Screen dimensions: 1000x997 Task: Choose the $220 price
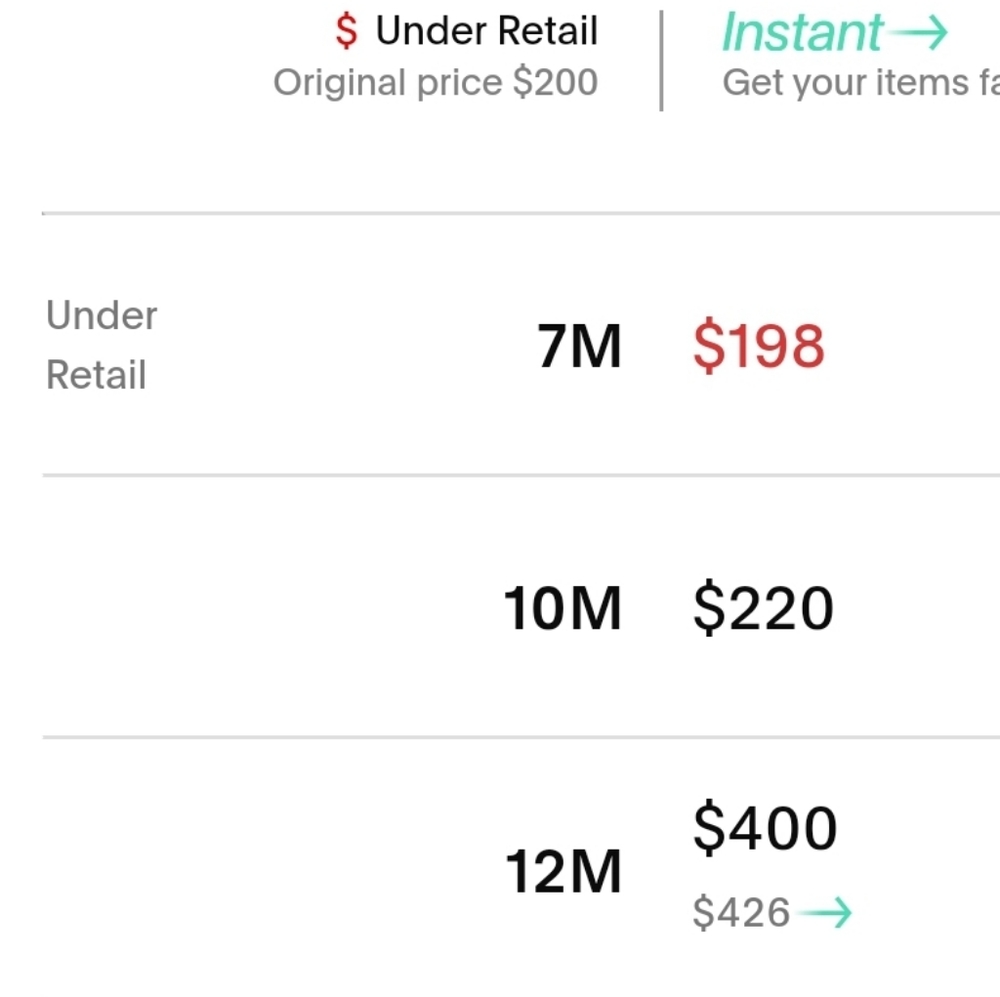coord(762,609)
